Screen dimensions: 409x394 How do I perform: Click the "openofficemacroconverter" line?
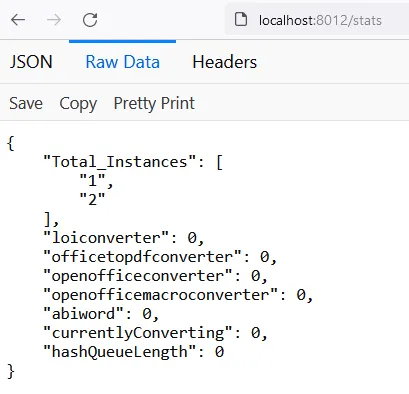tap(178, 295)
